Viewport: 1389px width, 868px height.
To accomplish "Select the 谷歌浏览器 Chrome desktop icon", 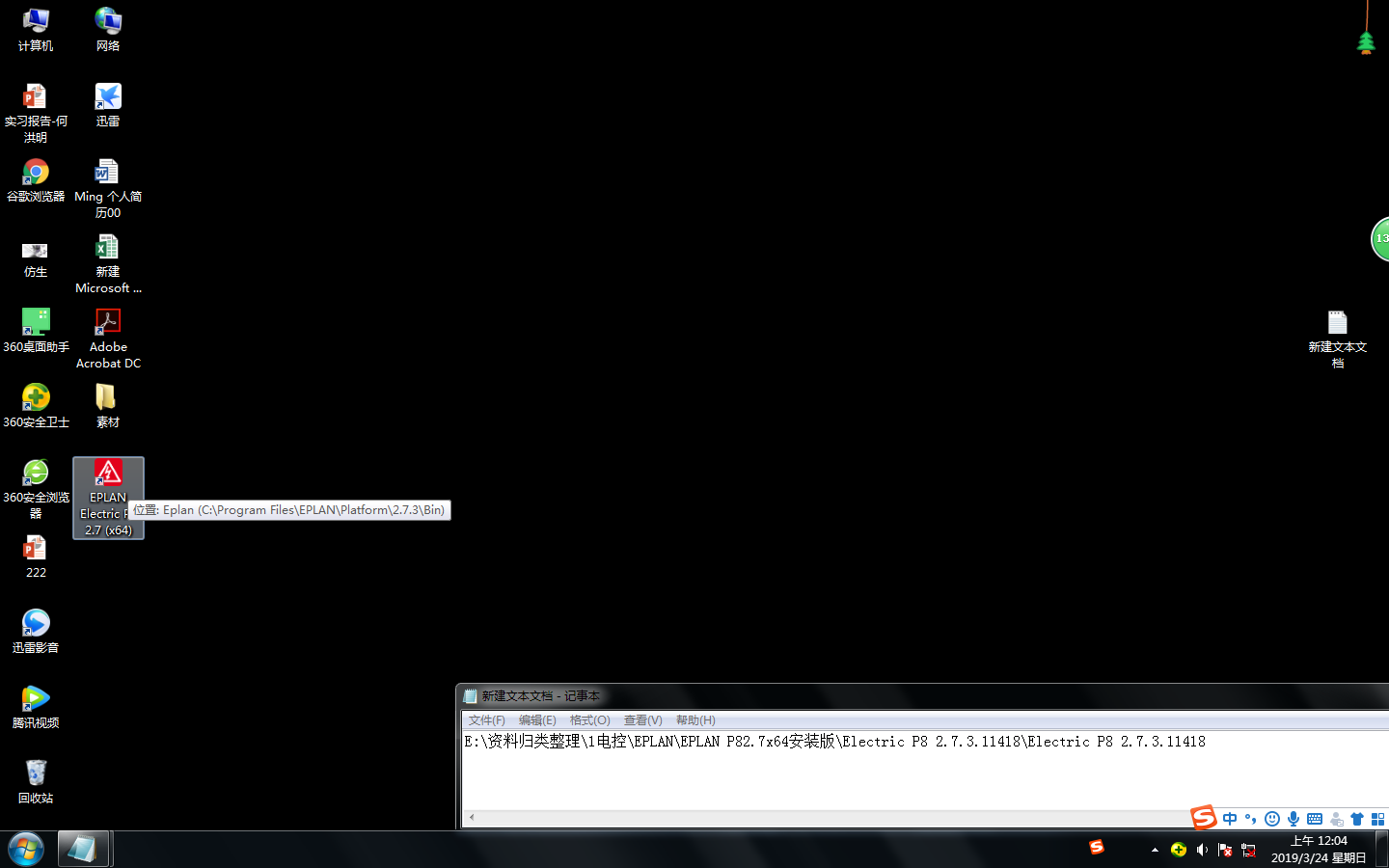I will point(36,174).
